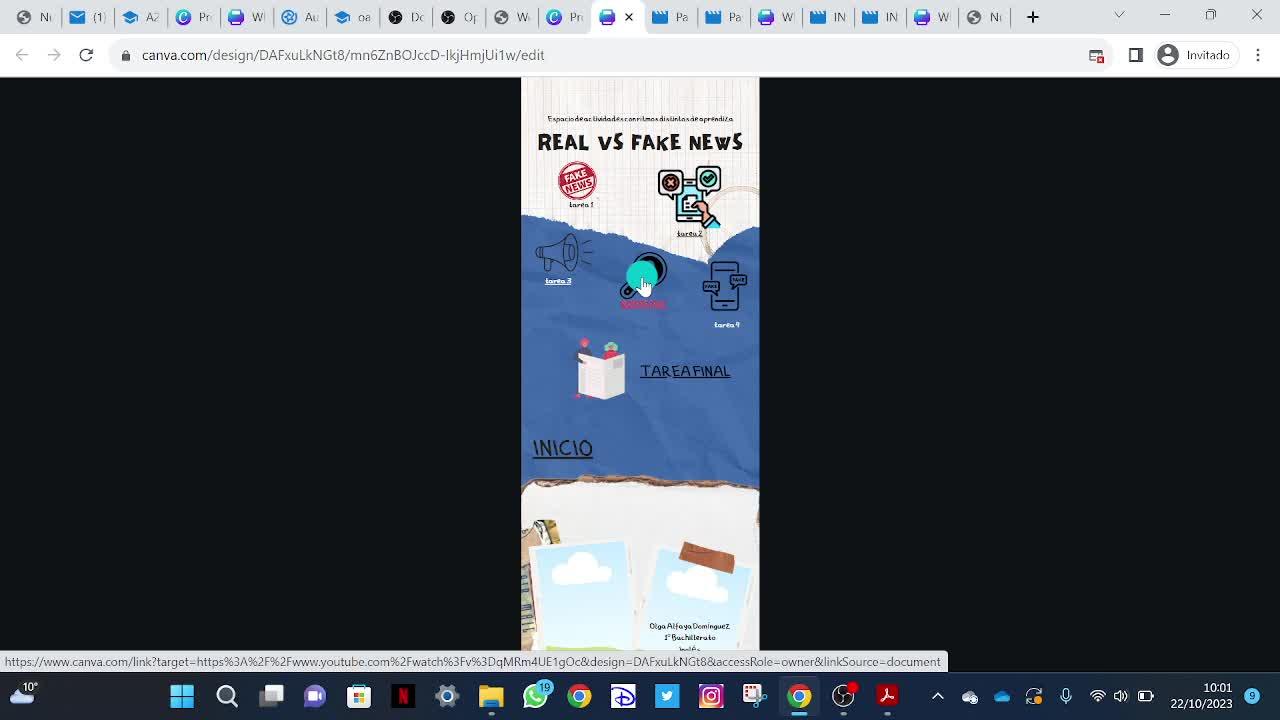Open Microsoft Store from the taskbar
Viewport: 1280px width, 720px height.
[359, 696]
